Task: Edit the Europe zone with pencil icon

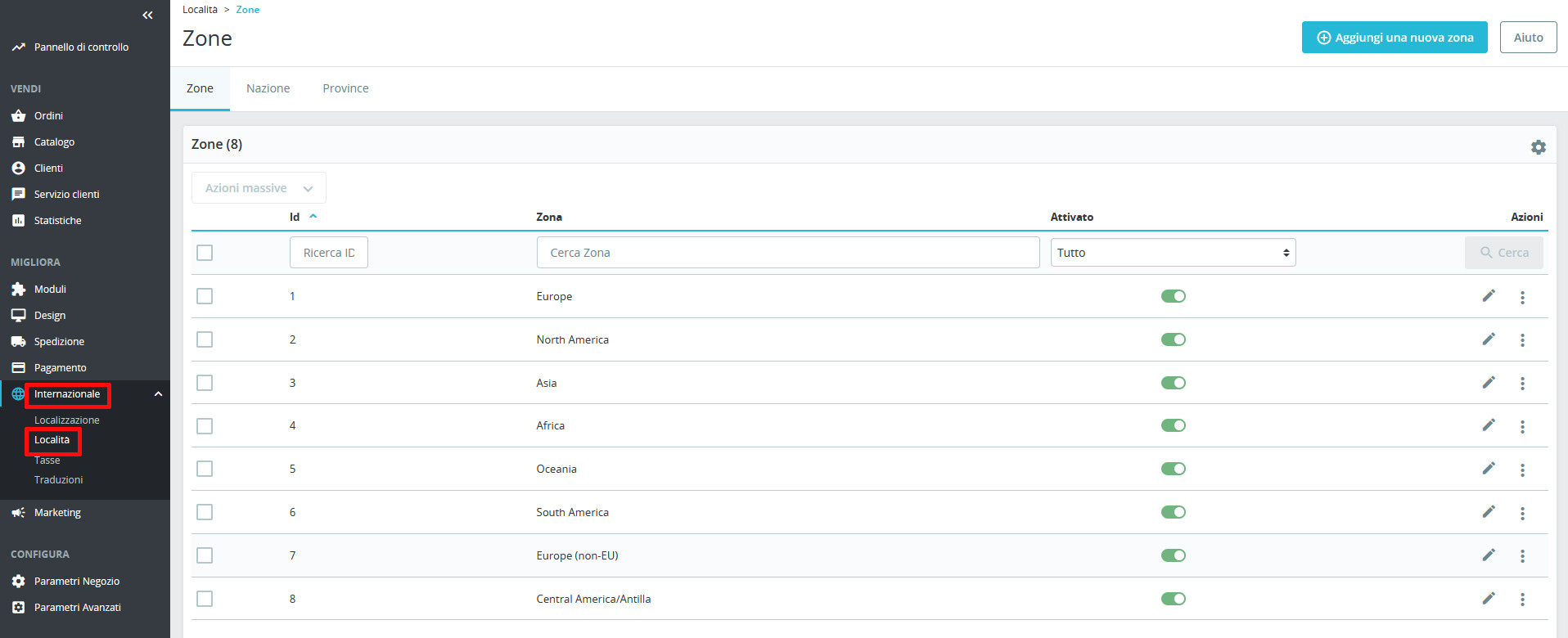Action: pos(1489,296)
